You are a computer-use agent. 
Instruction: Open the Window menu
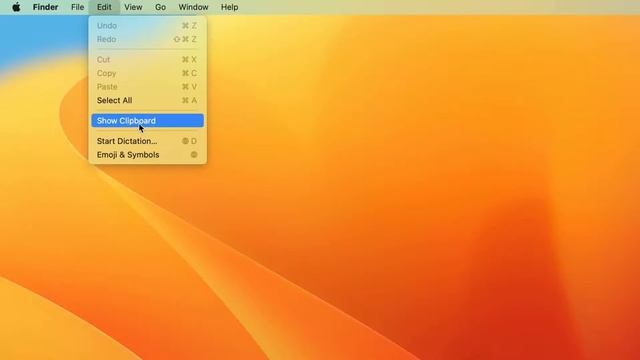(x=193, y=7)
